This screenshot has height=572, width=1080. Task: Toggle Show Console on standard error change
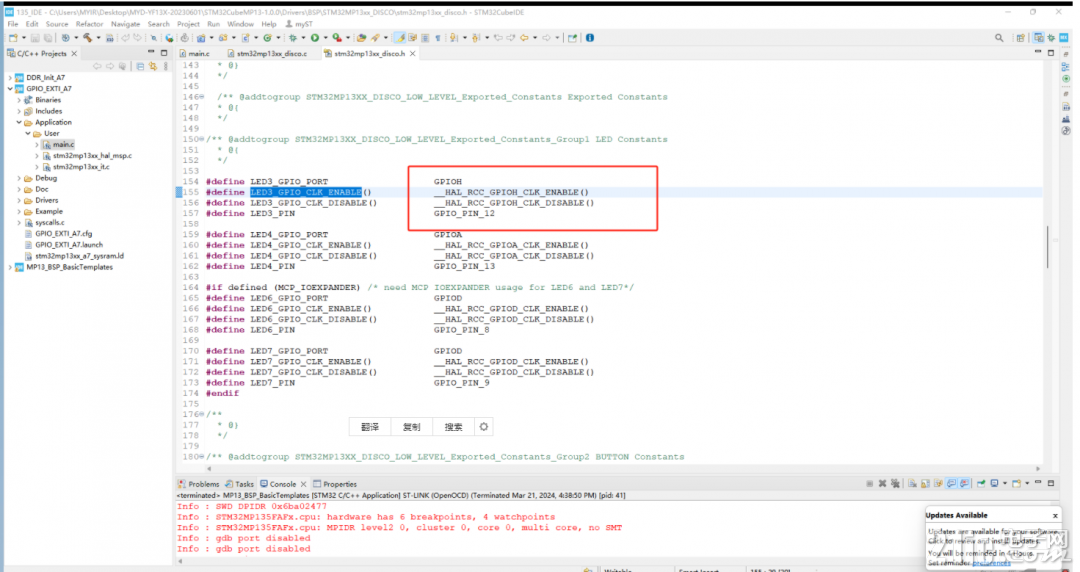[x=964, y=484]
